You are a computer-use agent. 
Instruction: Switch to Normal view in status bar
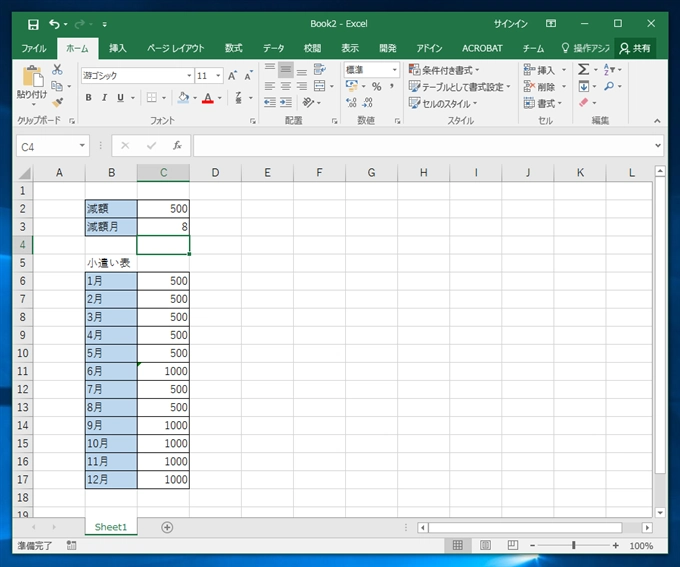[x=458, y=545]
